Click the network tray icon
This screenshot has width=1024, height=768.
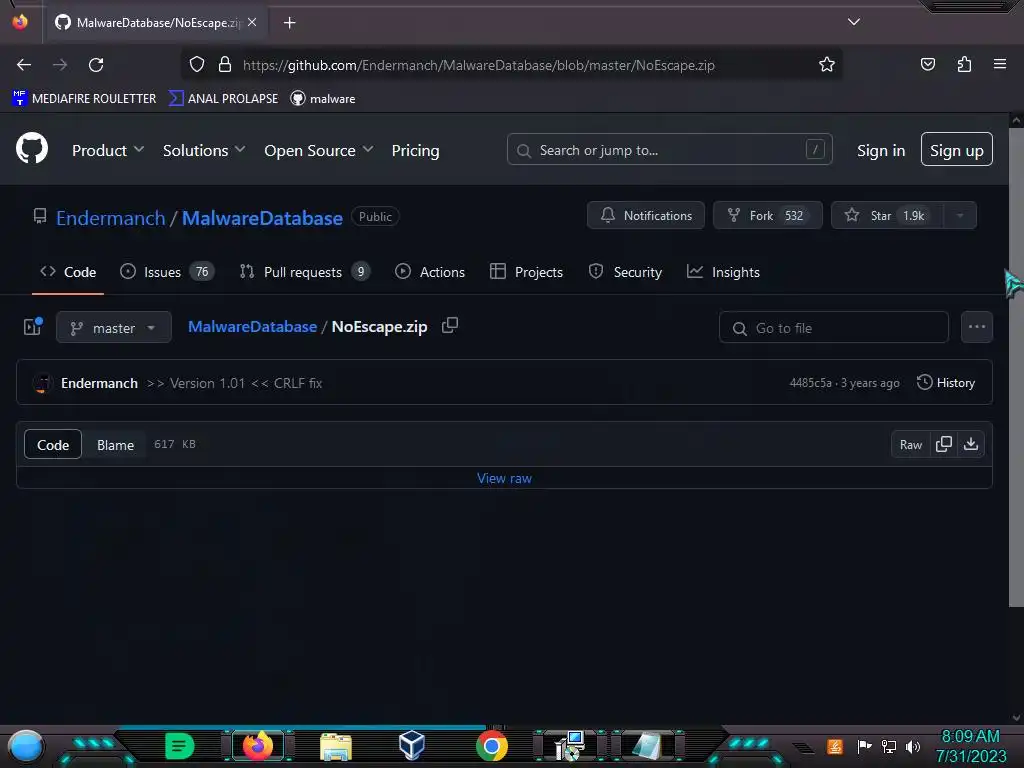(x=889, y=746)
